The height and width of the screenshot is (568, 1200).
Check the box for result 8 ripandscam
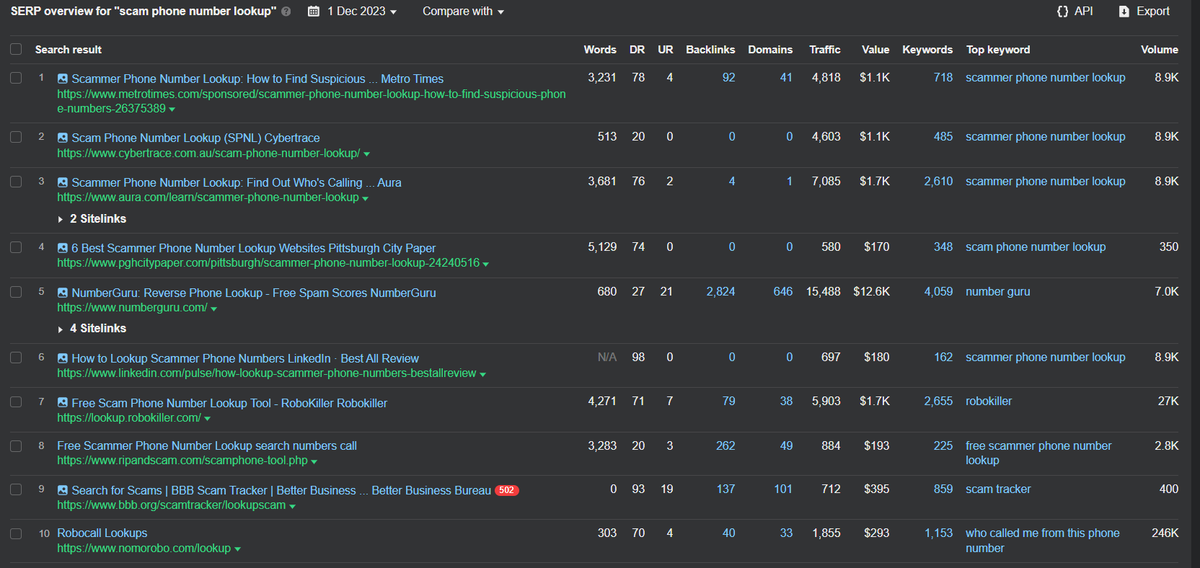tap(16, 445)
